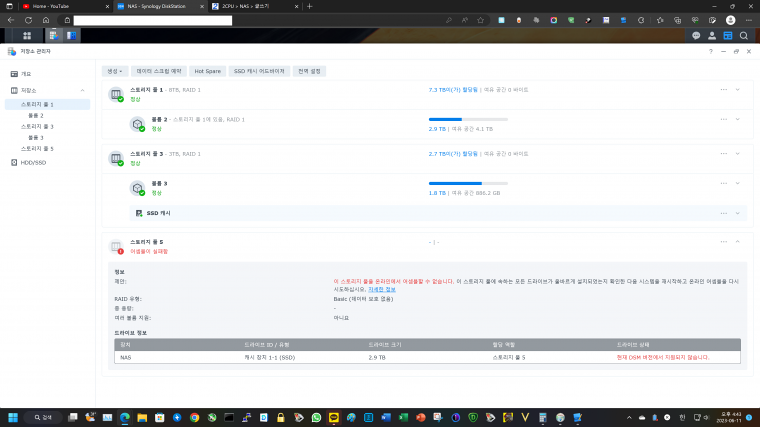Open 자세한 정보 link
This screenshot has height=427, width=760.
click(x=381, y=289)
